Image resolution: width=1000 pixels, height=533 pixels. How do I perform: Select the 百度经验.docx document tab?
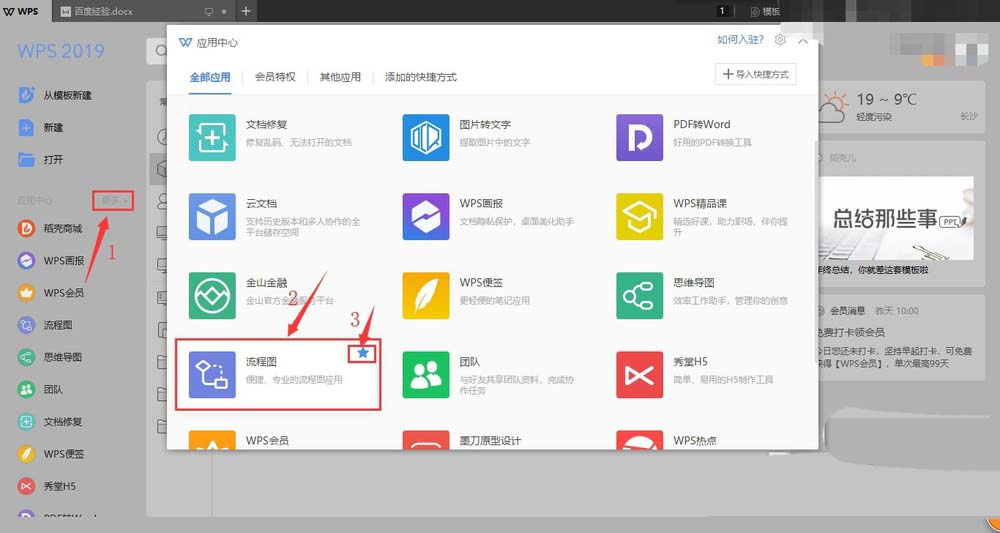144,11
